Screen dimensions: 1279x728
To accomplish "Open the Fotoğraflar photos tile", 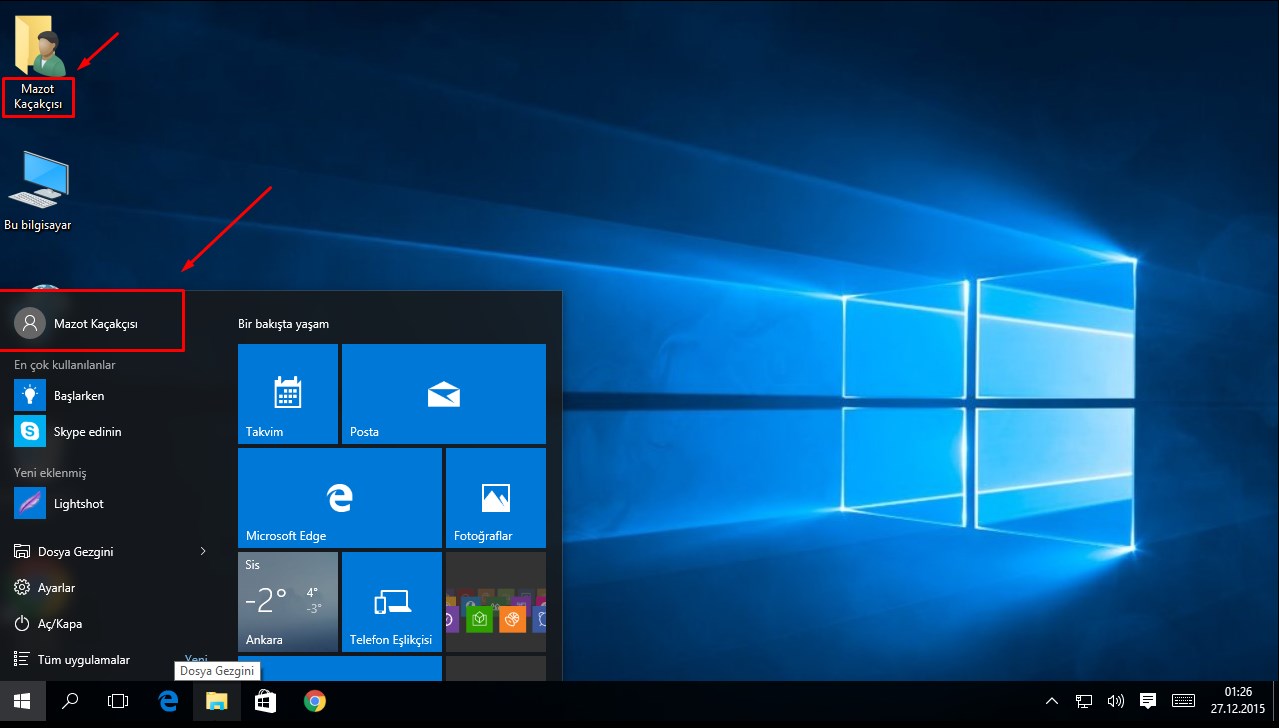I will point(495,497).
